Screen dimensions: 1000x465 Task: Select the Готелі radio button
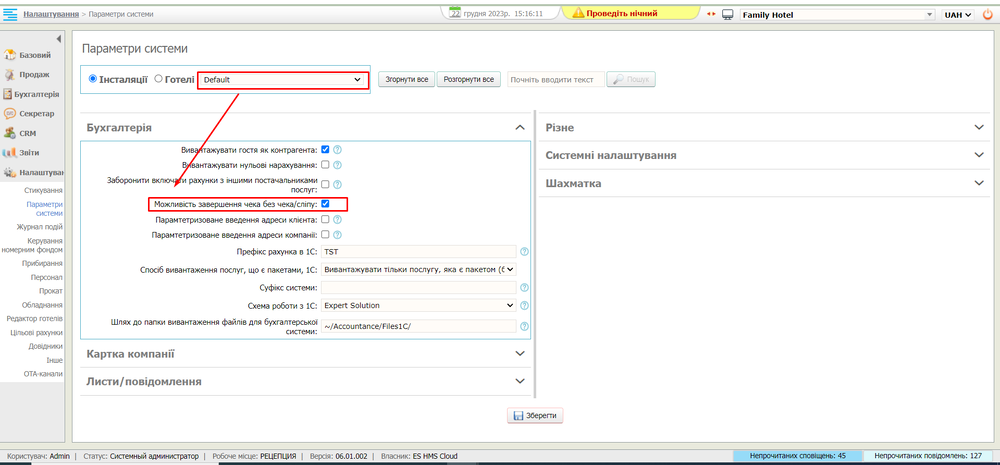pyautogui.click(x=158, y=79)
